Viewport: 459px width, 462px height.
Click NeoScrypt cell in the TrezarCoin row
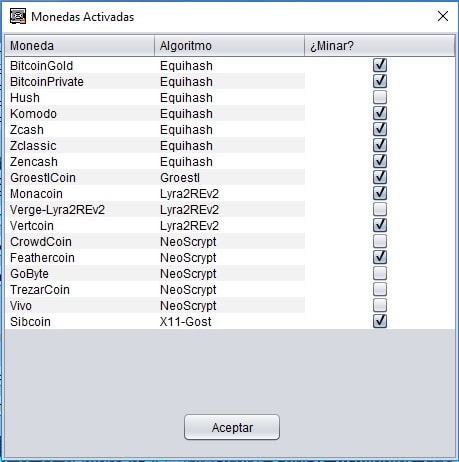click(x=229, y=290)
